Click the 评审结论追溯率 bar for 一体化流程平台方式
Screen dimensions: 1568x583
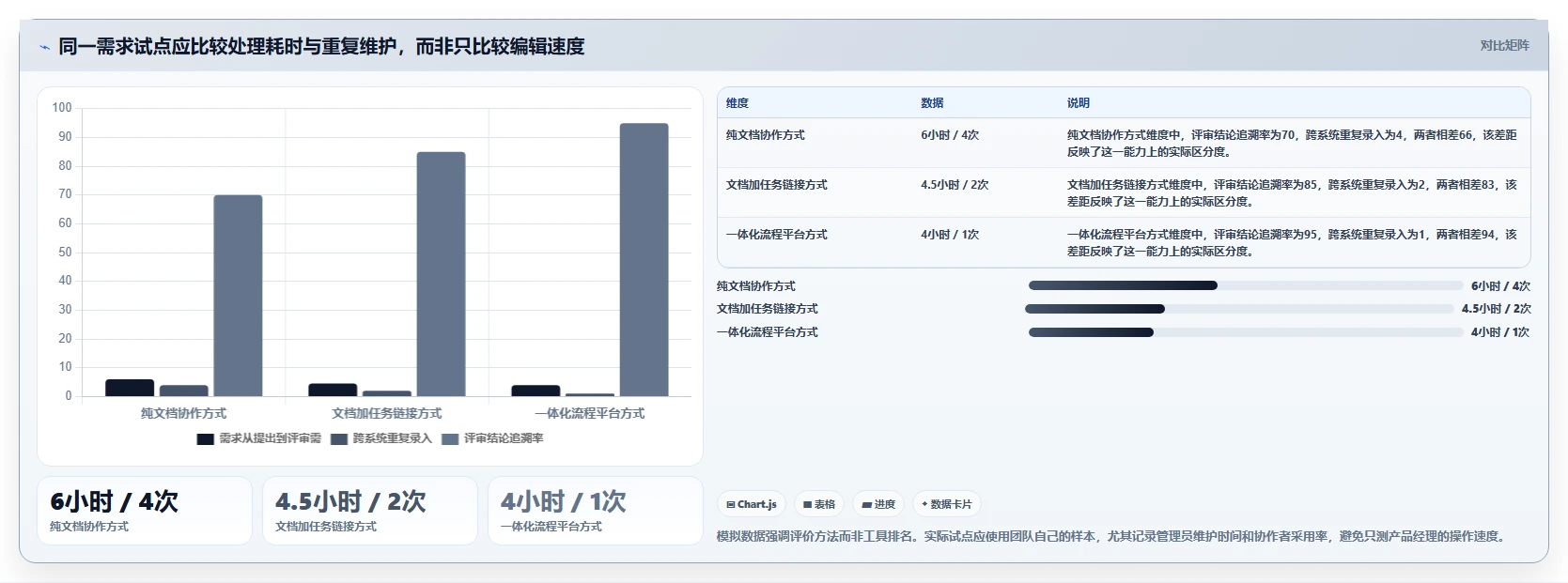[x=644, y=260]
